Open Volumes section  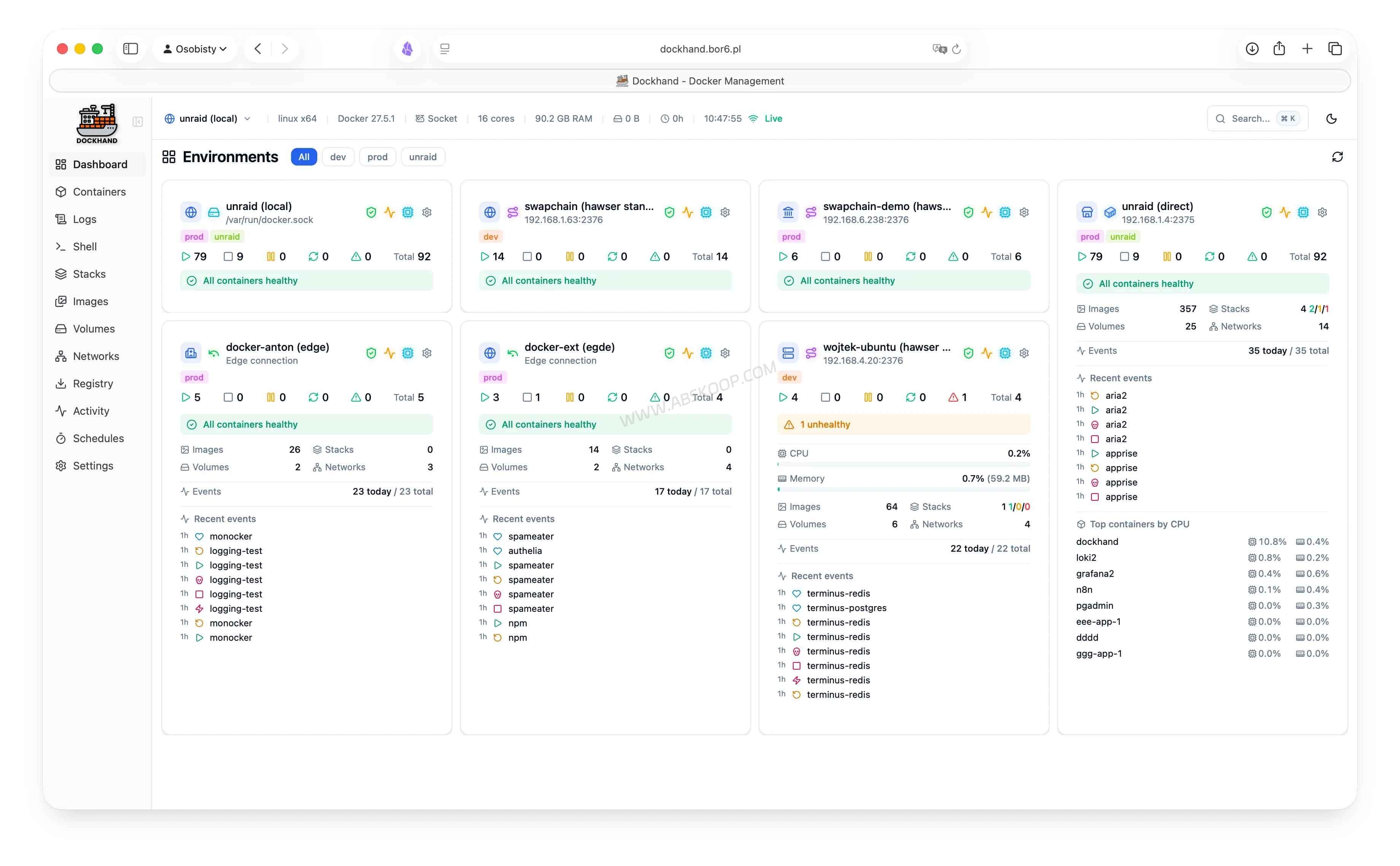[x=97, y=329]
